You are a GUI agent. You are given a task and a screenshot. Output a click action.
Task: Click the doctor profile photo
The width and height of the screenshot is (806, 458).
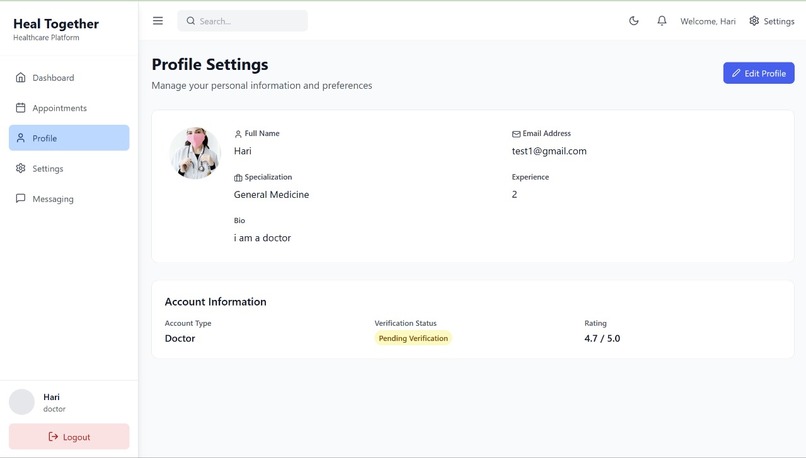pyautogui.click(x=195, y=153)
